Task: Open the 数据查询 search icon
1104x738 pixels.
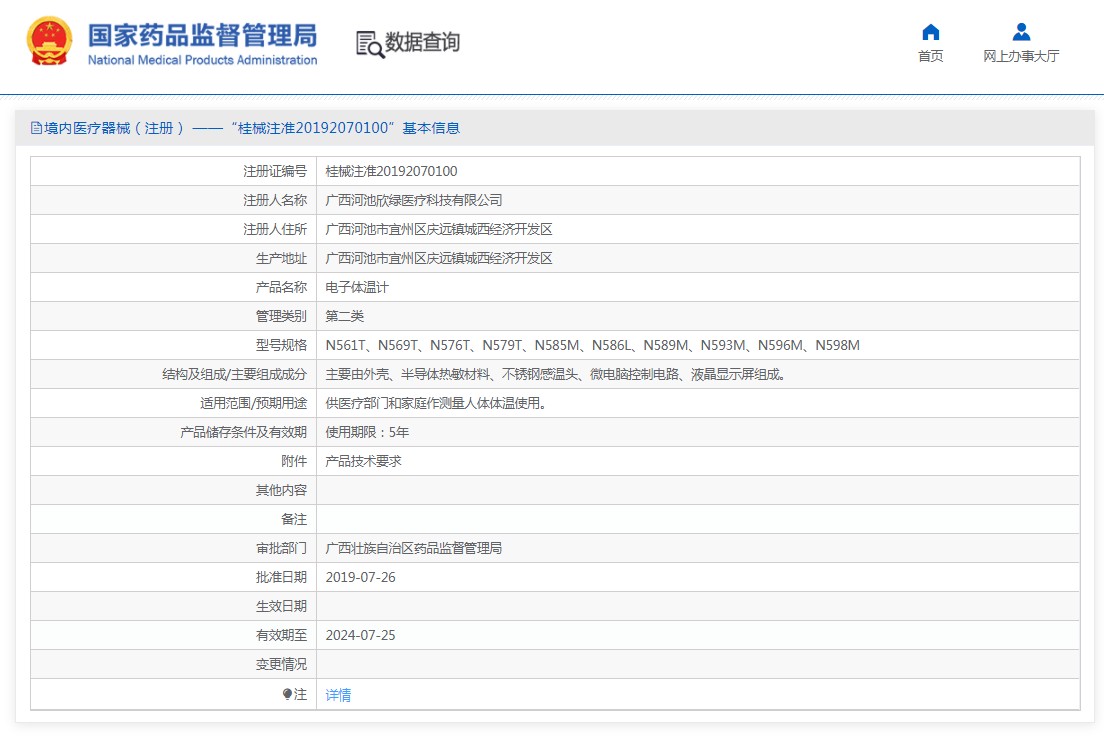Action: (370, 44)
